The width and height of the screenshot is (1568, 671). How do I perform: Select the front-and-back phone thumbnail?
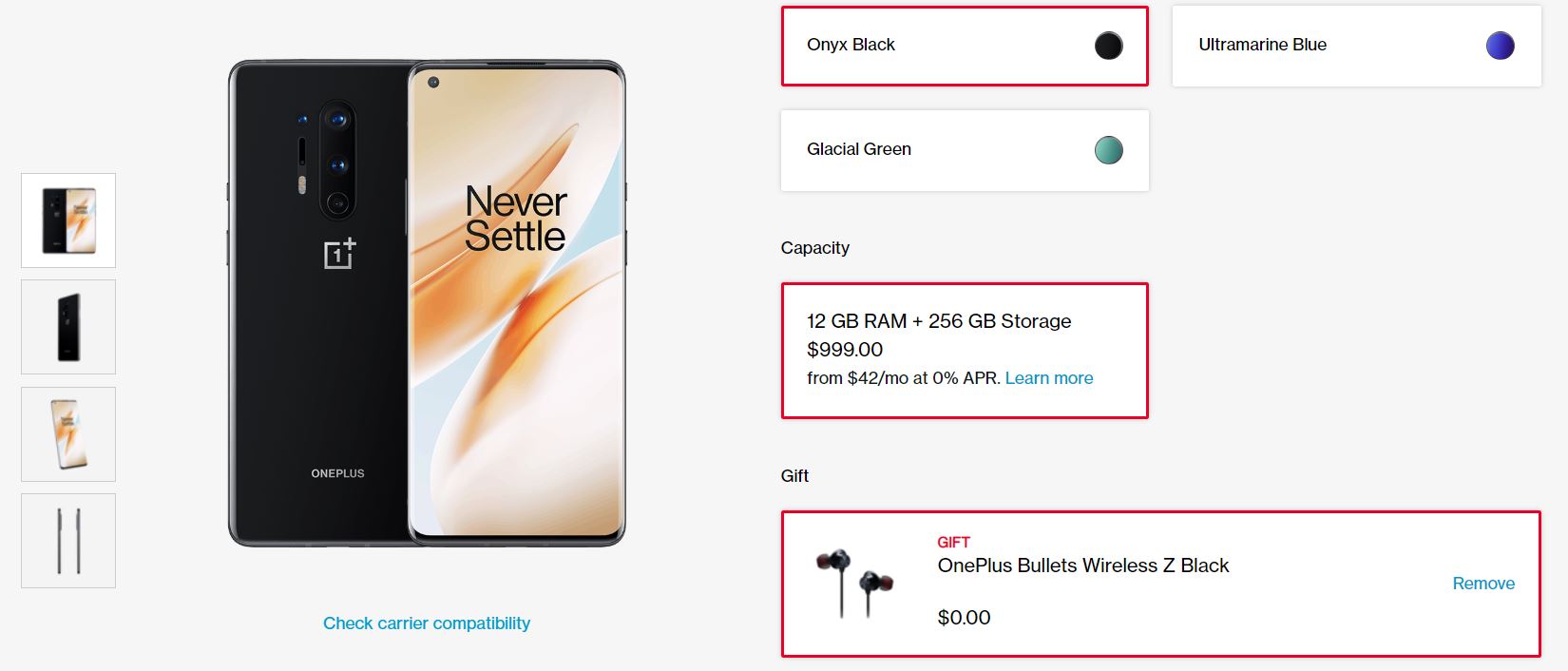tap(68, 220)
